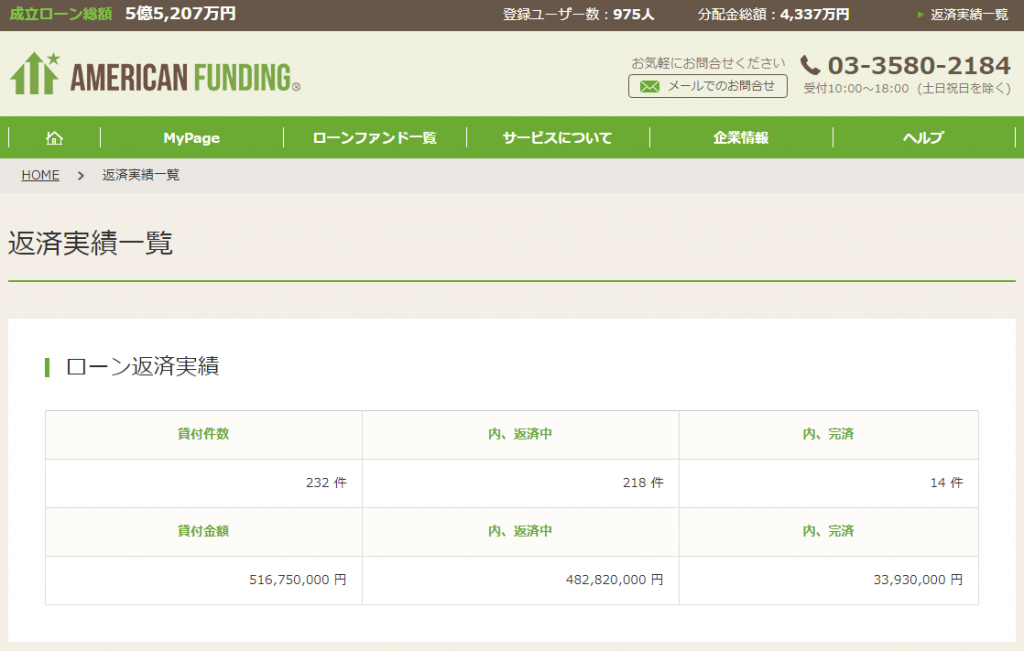Click the phone number 03-3580-2184
The width and height of the screenshot is (1024, 651).
pos(919,66)
